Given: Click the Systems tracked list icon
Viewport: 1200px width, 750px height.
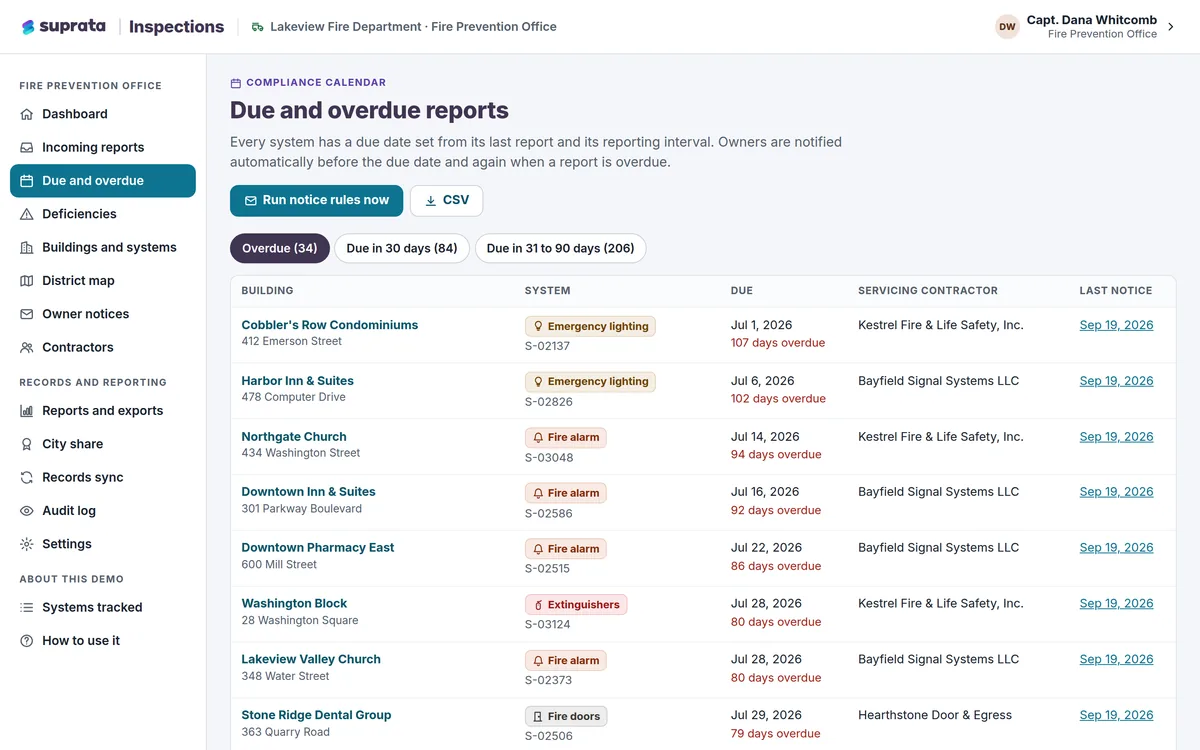Looking at the screenshot, I should [x=27, y=607].
